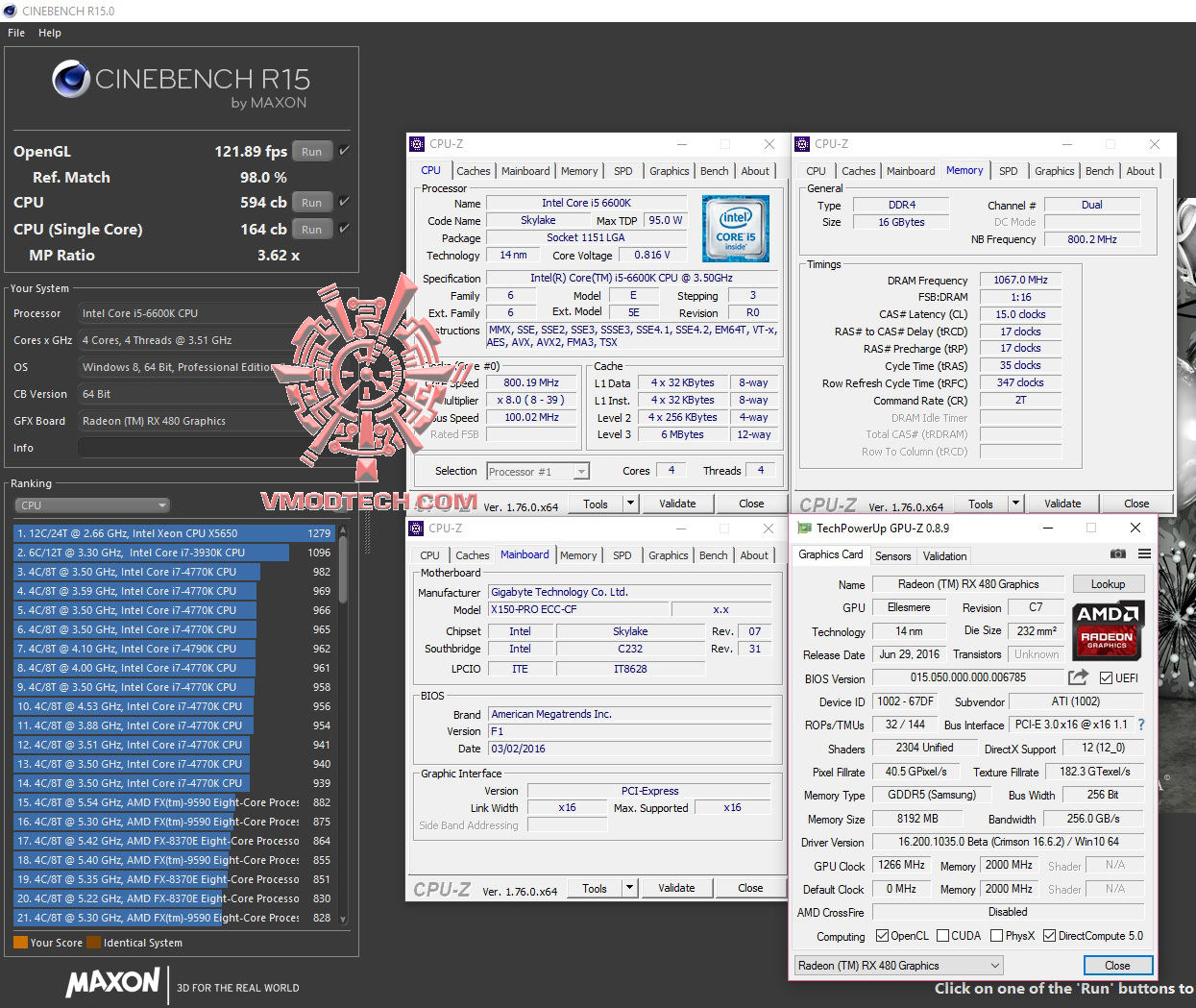Image resolution: width=1196 pixels, height=1008 pixels.
Task: Open the File menu in Cinebench
Action: point(16,33)
